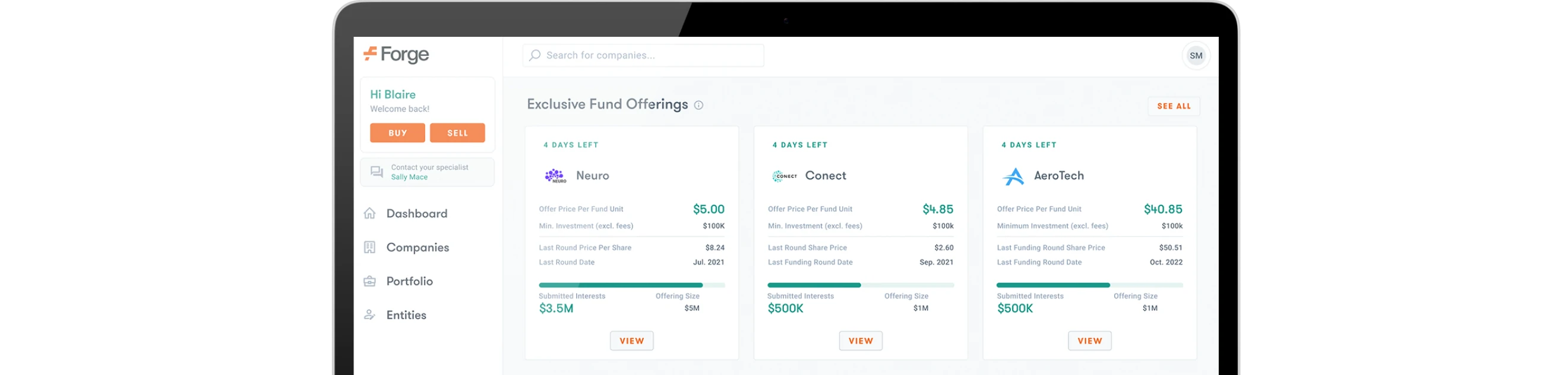Click the Jul. 2021 last round date

pos(709,263)
